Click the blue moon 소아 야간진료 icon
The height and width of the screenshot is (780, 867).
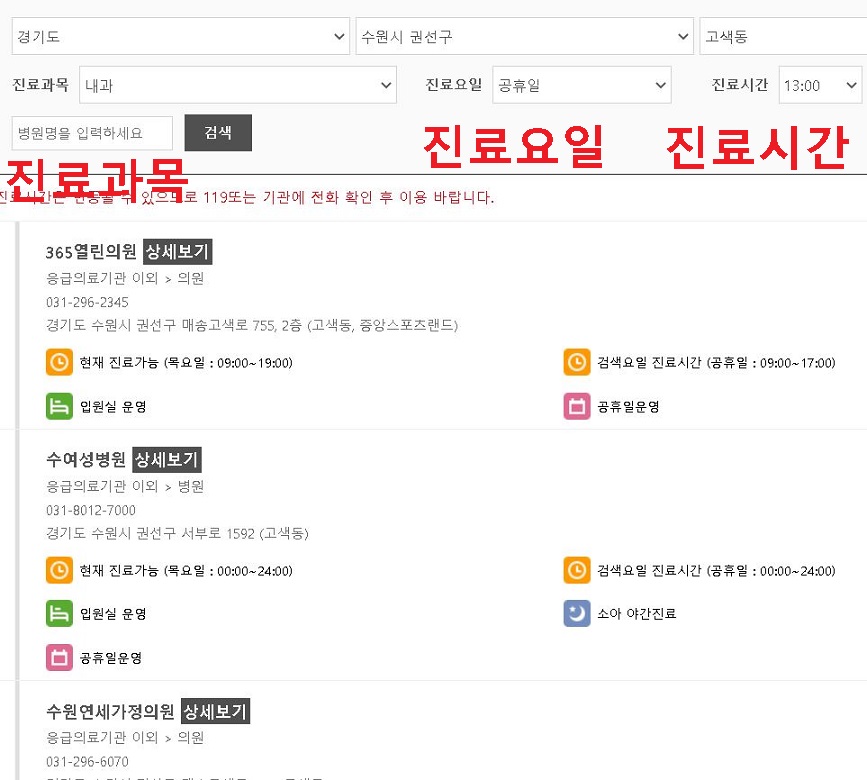pyautogui.click(x=577, y=614)
